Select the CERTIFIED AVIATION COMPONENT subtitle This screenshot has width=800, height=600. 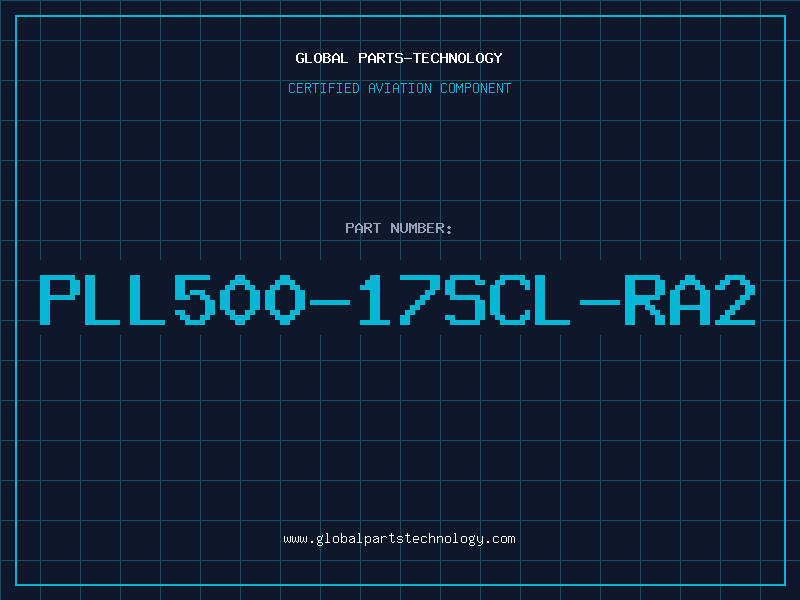399,88
